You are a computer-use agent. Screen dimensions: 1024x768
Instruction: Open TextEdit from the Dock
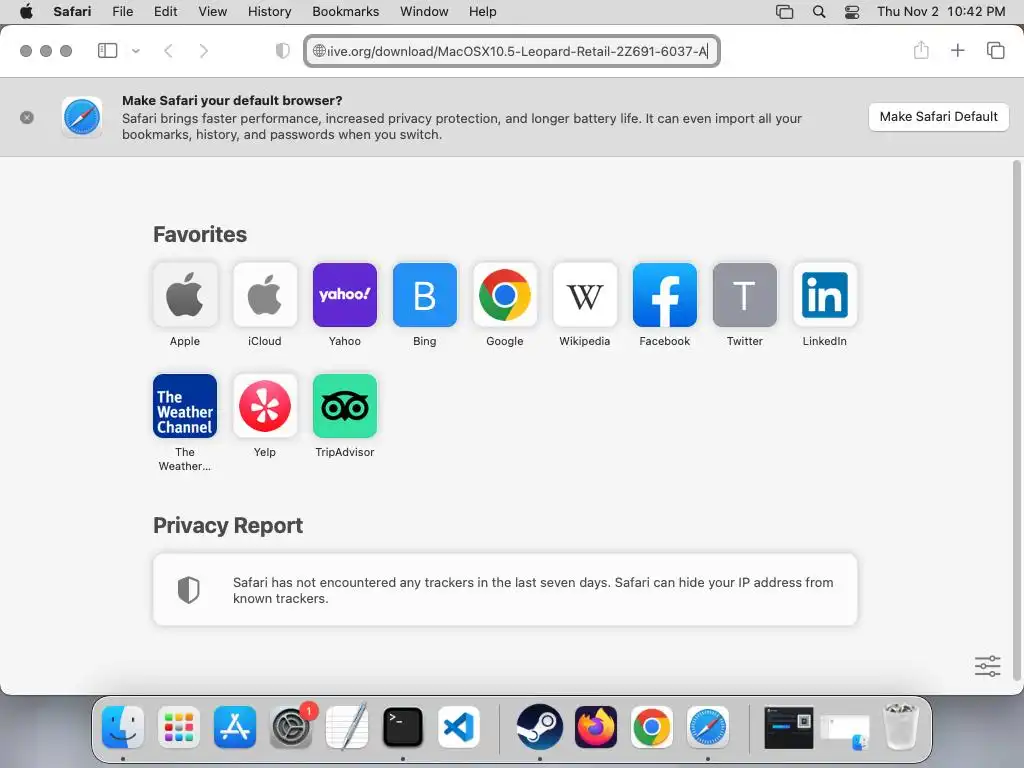[x=347, y=727]
